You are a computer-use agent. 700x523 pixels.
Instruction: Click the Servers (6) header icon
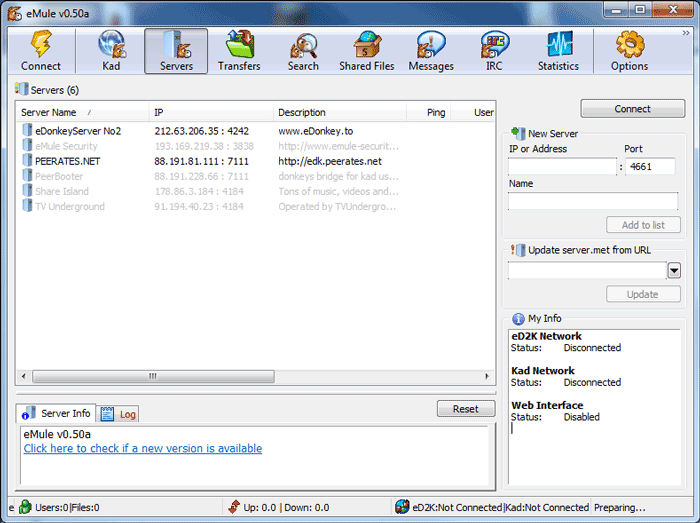coord(21,89)
